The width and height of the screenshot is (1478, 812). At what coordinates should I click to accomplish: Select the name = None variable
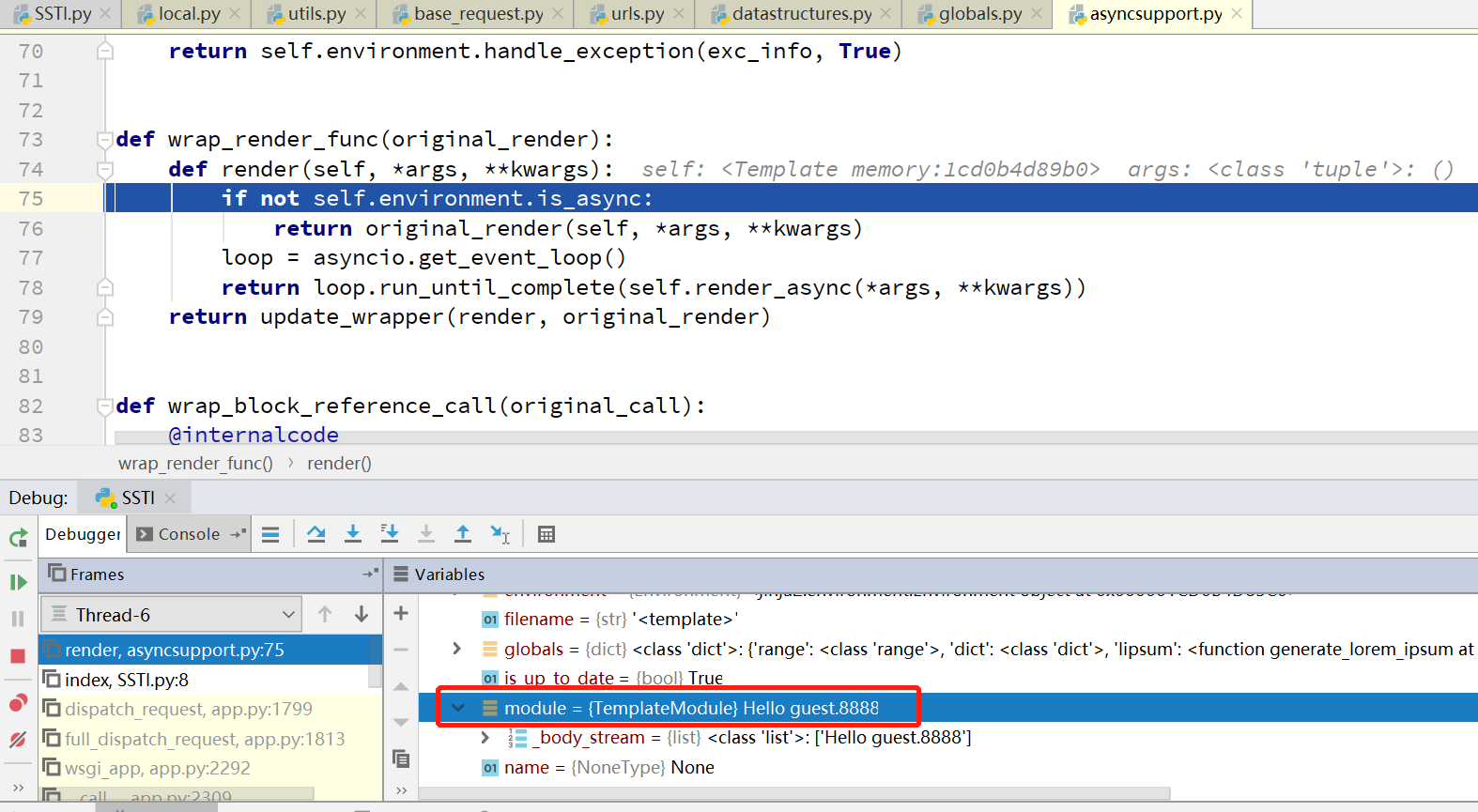click(x=948, y=768)
